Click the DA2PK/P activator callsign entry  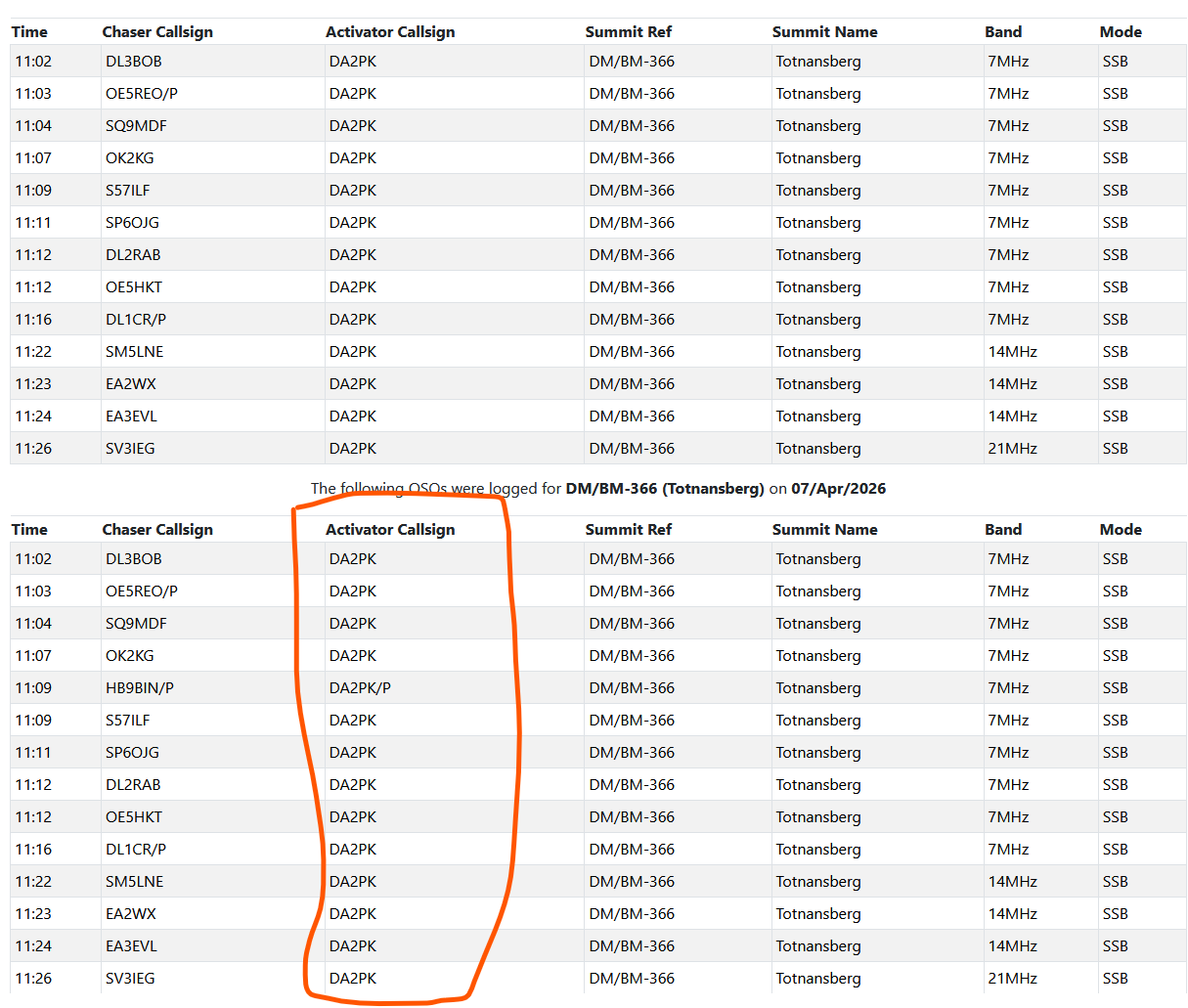click(x=360, y=687)
